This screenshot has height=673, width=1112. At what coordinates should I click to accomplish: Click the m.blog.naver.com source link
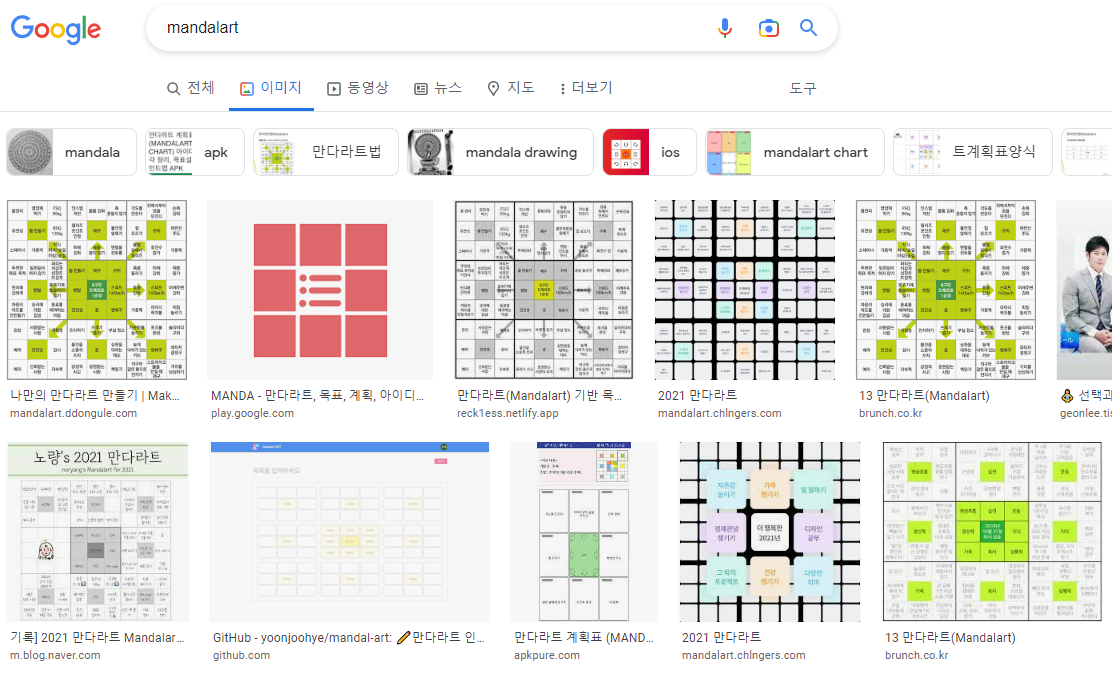[55, 655]
